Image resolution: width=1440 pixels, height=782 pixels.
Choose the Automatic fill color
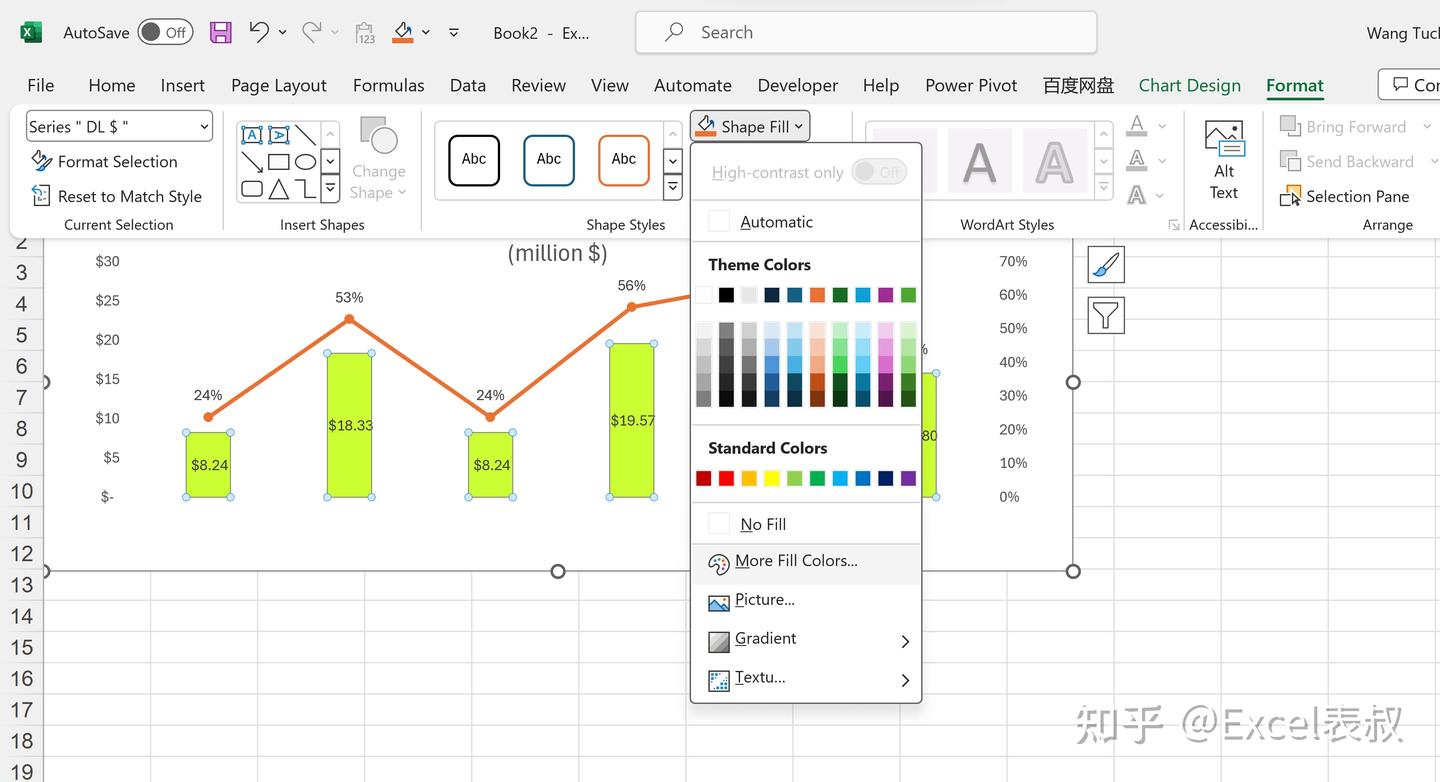tap(806, 222)
